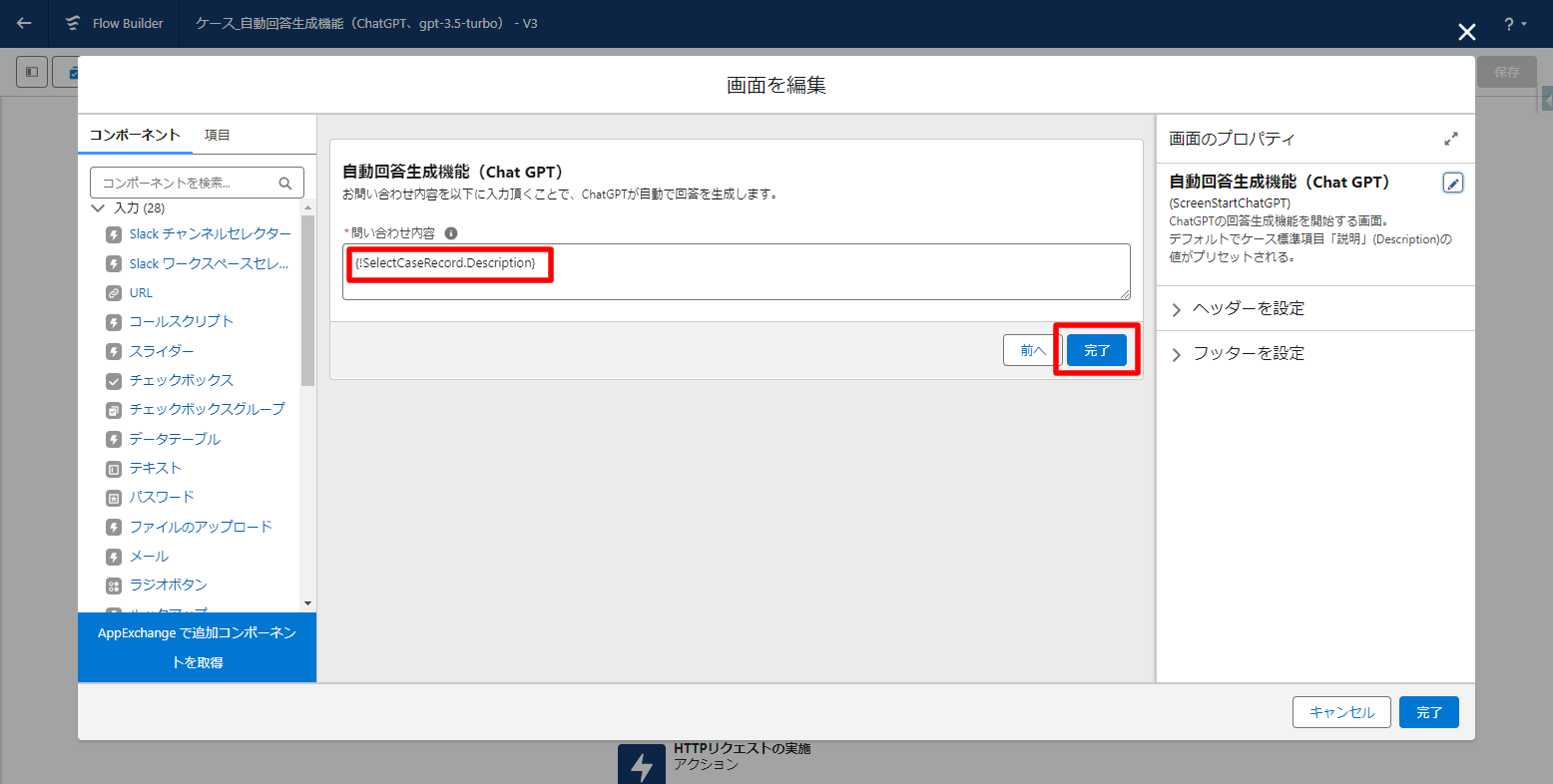Viewport: 1553px width, 784px height.
Task: Click the チェックボックスグループ icon
Action: (114, 410)
